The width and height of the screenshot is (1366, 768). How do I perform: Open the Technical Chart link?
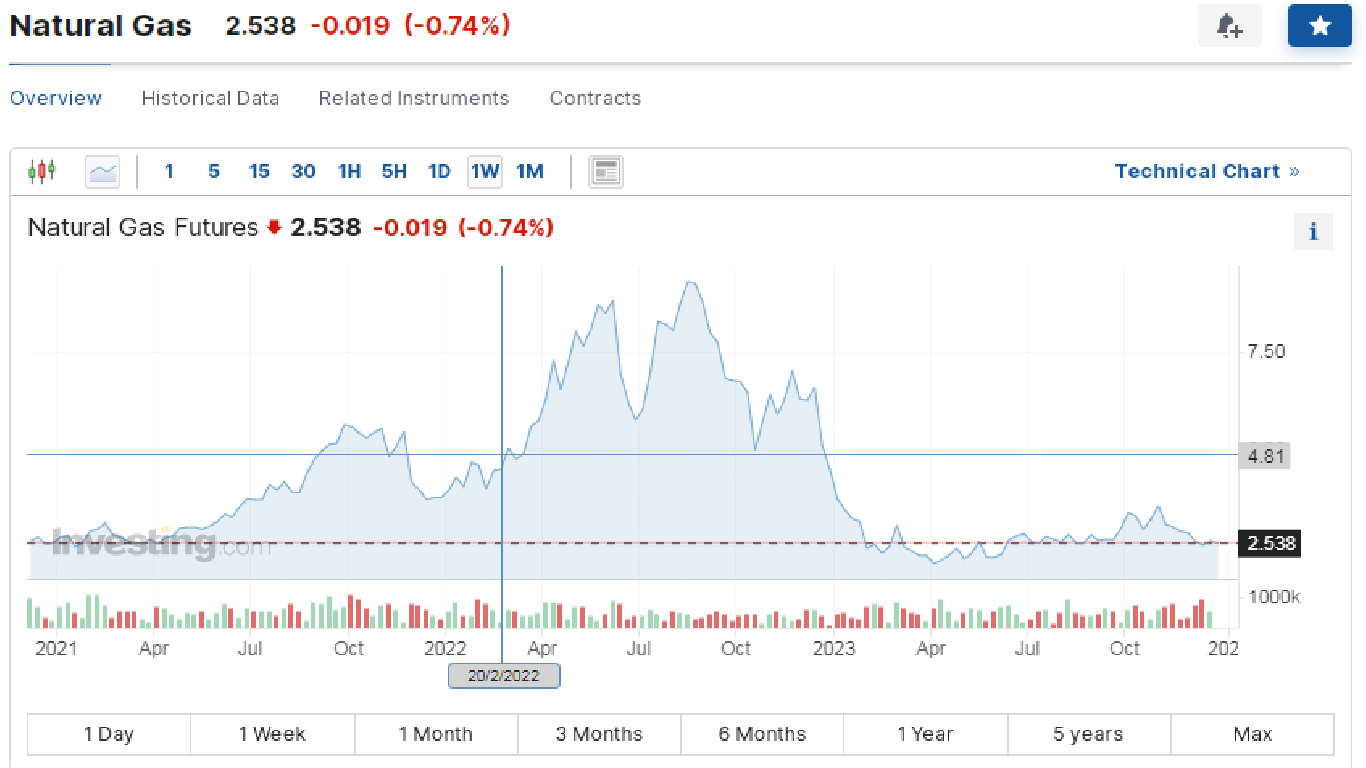pos(1206,171)
